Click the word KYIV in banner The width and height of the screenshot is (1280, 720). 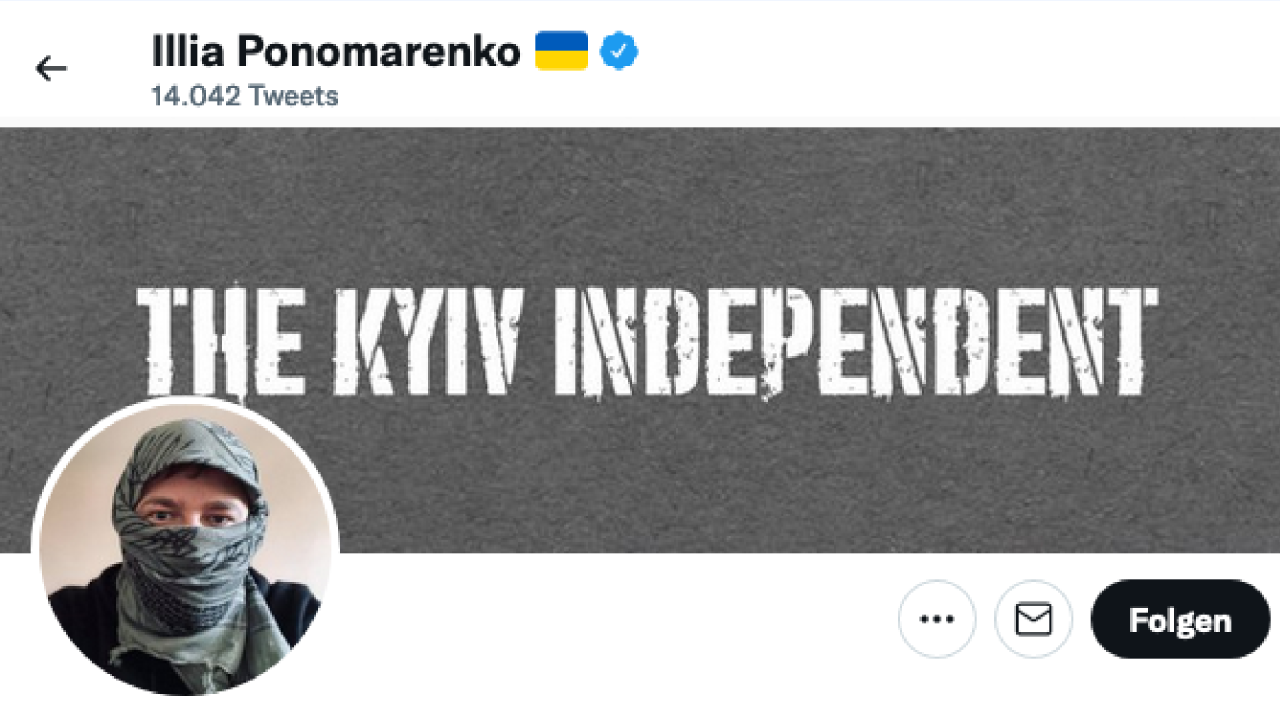(428, 340)
